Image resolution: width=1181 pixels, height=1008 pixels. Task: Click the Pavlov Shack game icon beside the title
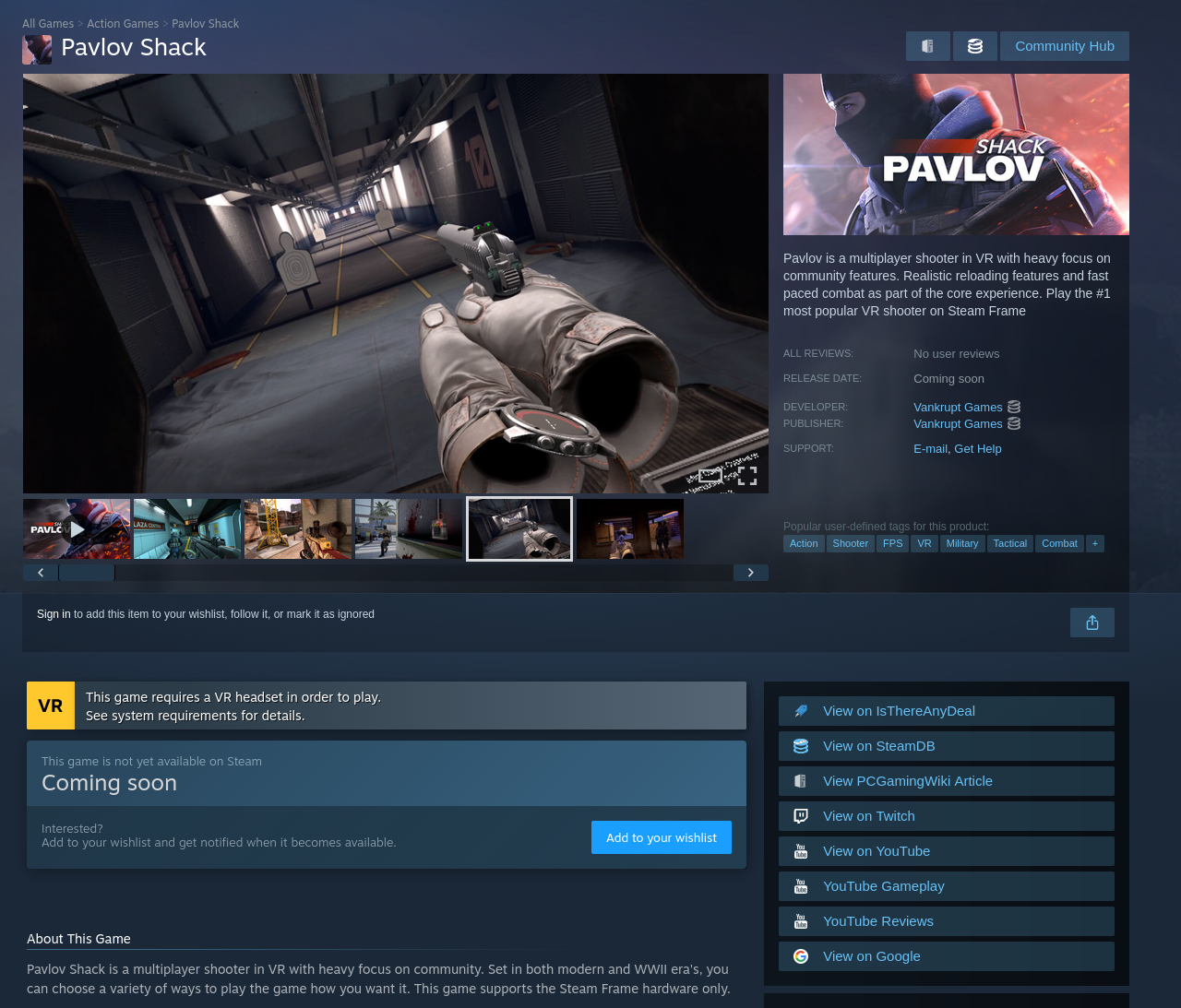tap(37, 50)
